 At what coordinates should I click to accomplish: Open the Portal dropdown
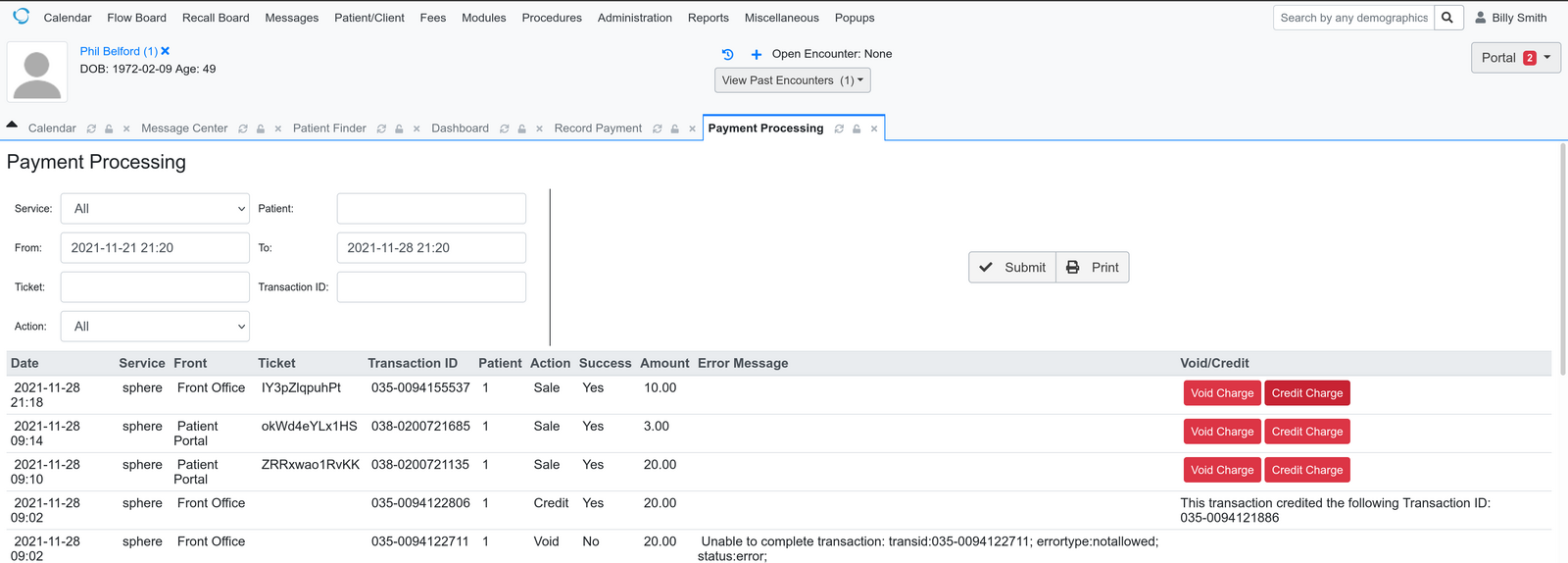tap(1515, 58)
